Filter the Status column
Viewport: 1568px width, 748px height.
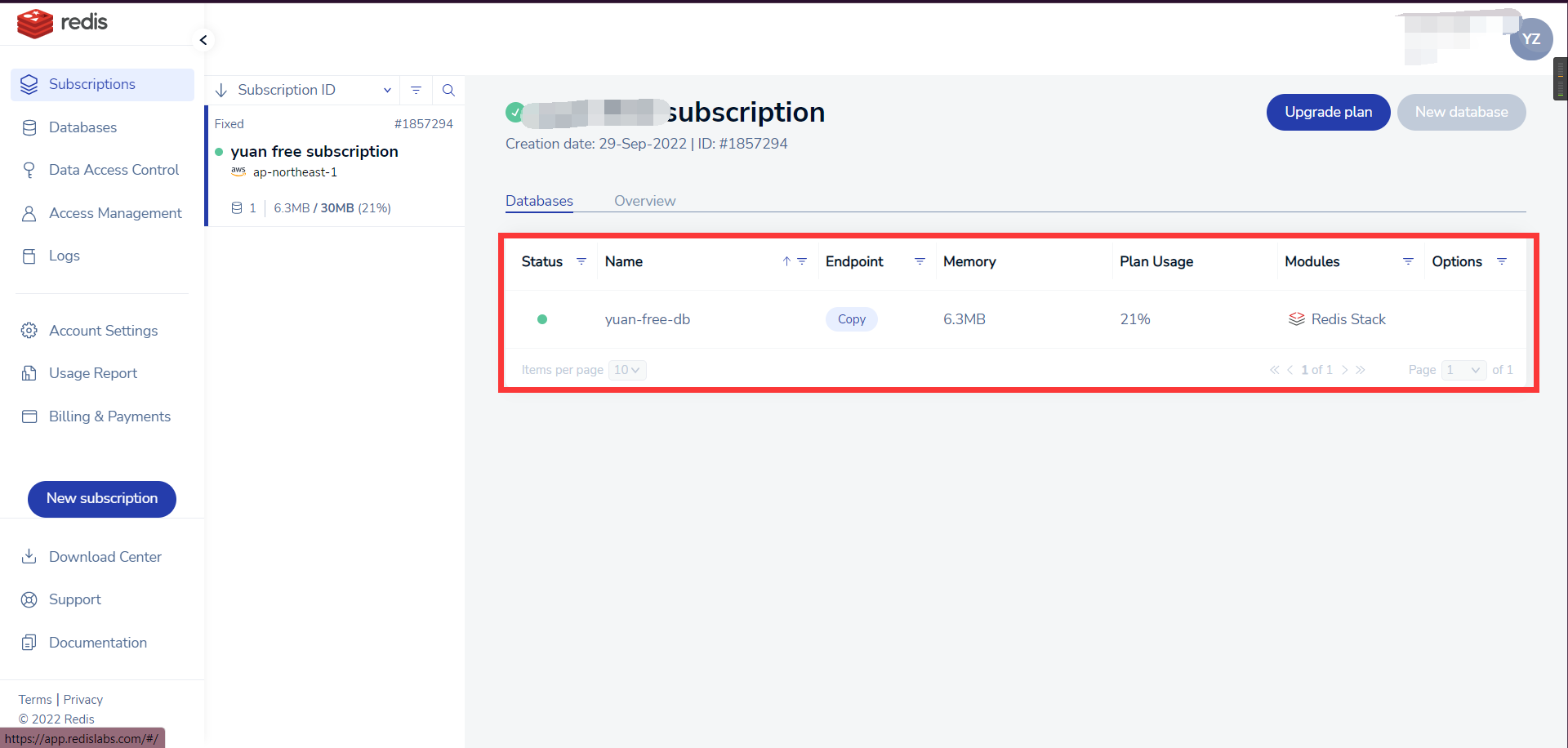[x=581, y=261]
